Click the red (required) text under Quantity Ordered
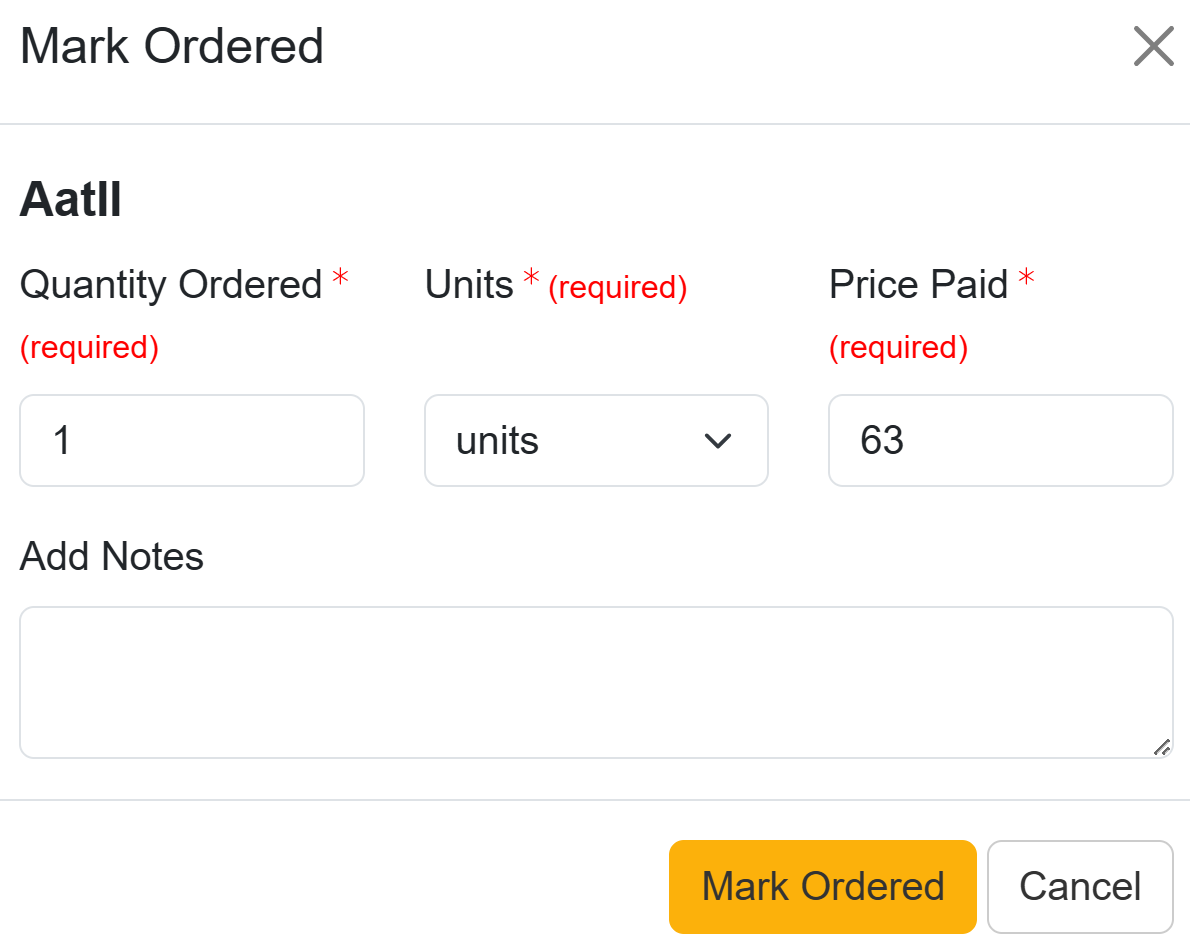The height and width of the screenshot is (951, 1190). click(89, 348)
